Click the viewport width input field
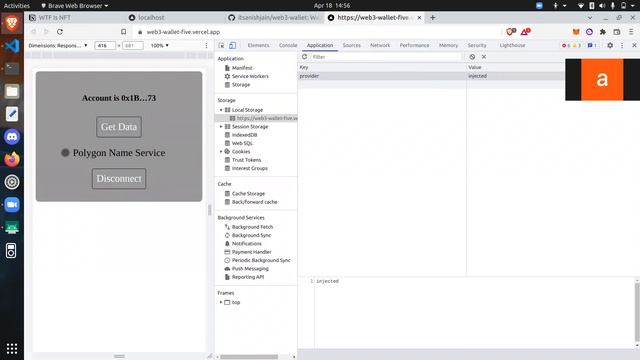This screenshot has height=360, width=640. [105, 45]
